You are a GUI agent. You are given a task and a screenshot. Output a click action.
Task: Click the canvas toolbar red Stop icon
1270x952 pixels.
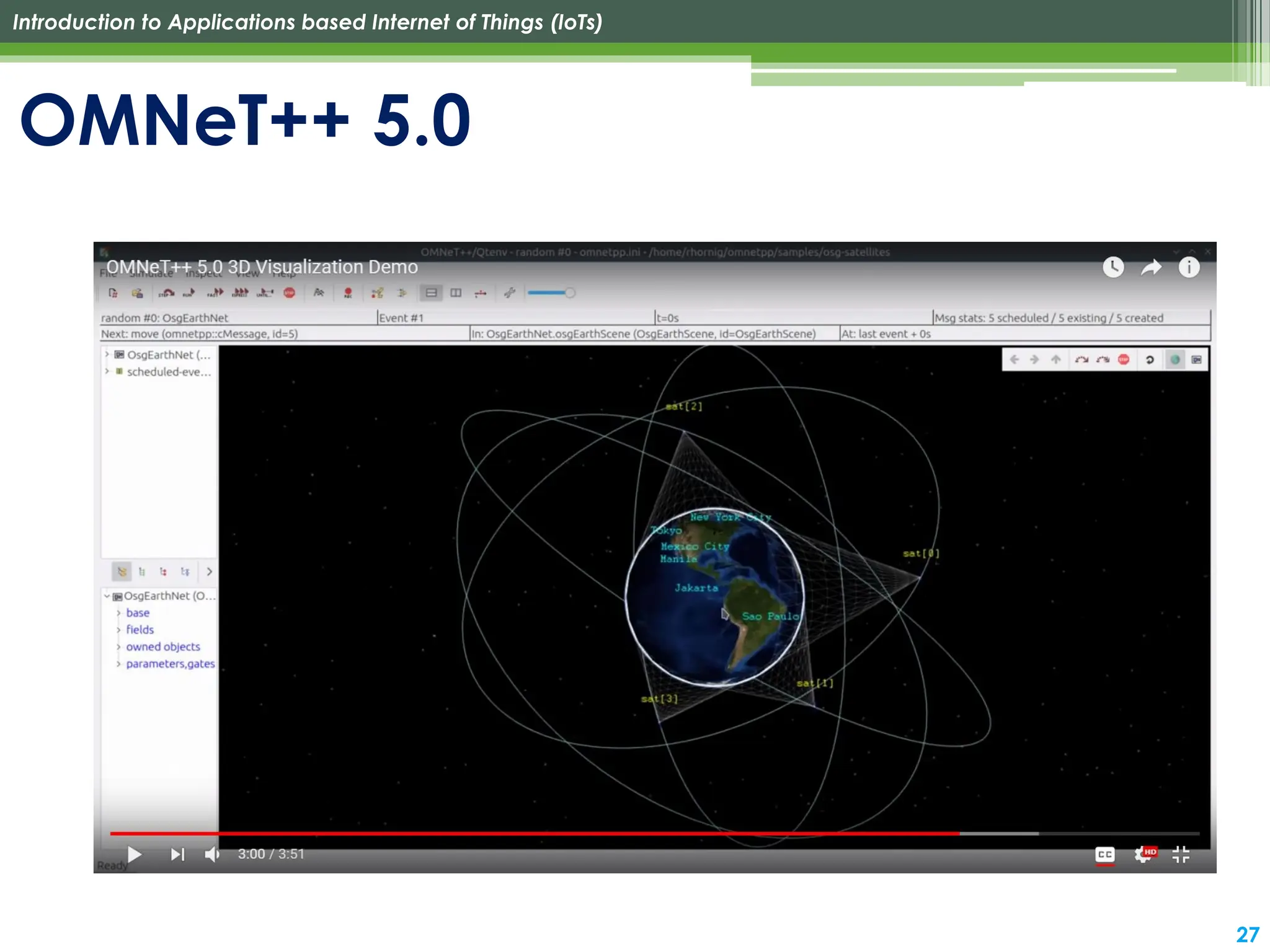point(1124,359)
